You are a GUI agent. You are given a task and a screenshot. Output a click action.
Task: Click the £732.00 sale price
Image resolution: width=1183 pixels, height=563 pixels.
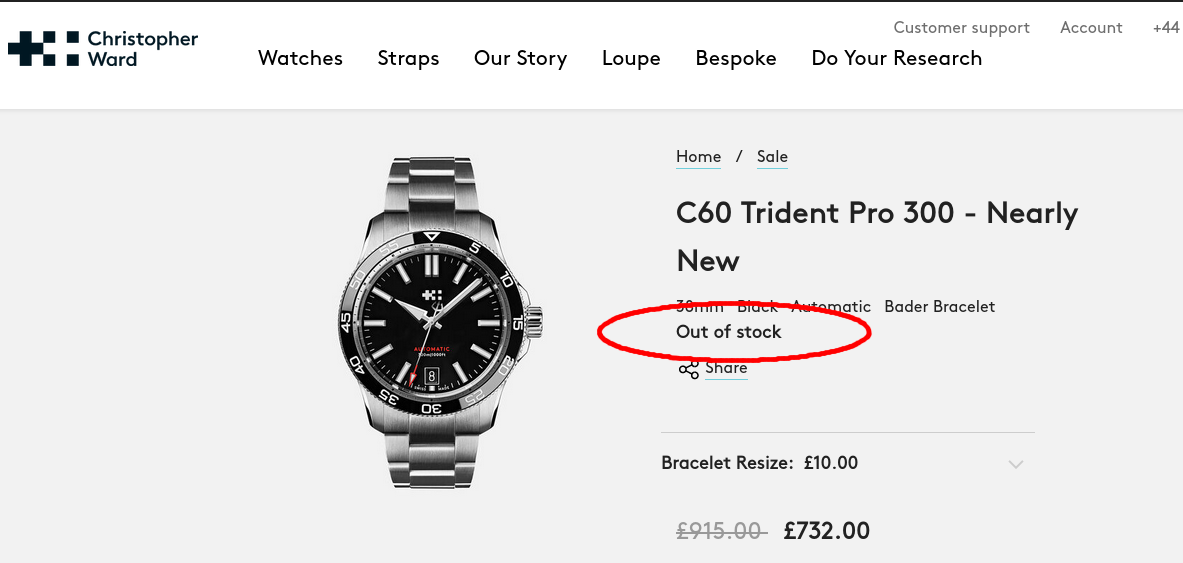point(827,531)
